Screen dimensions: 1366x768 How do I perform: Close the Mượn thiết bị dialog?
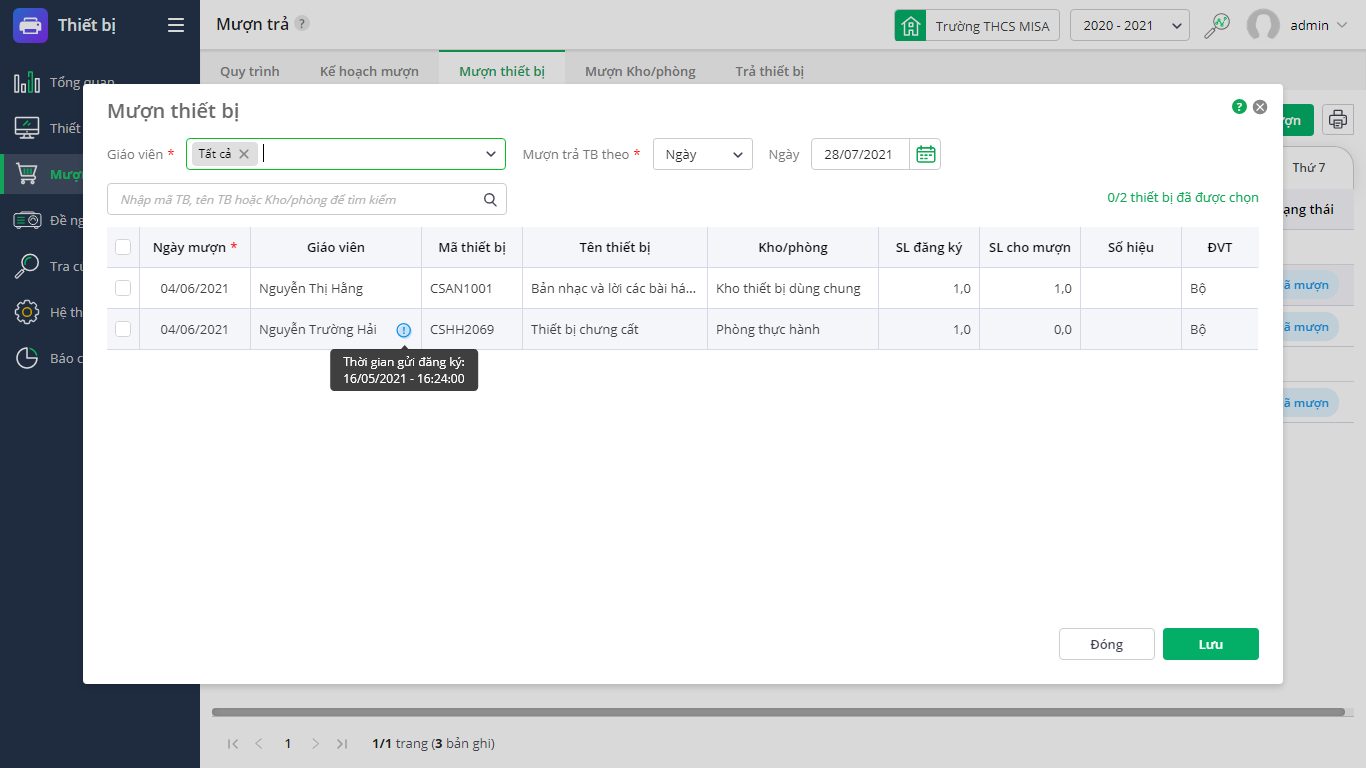pyautogui.click(x=1260, y=106)
